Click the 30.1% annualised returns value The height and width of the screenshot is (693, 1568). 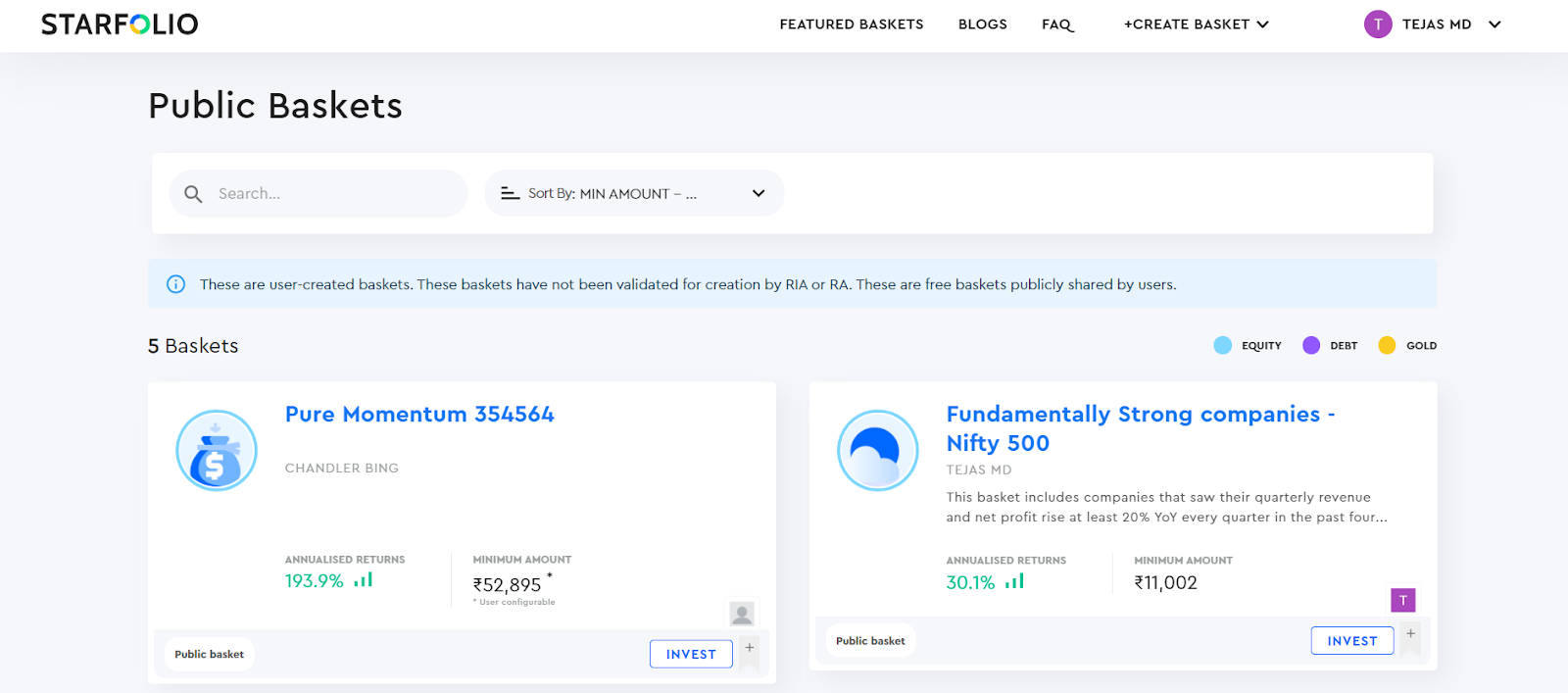[970, 582]
